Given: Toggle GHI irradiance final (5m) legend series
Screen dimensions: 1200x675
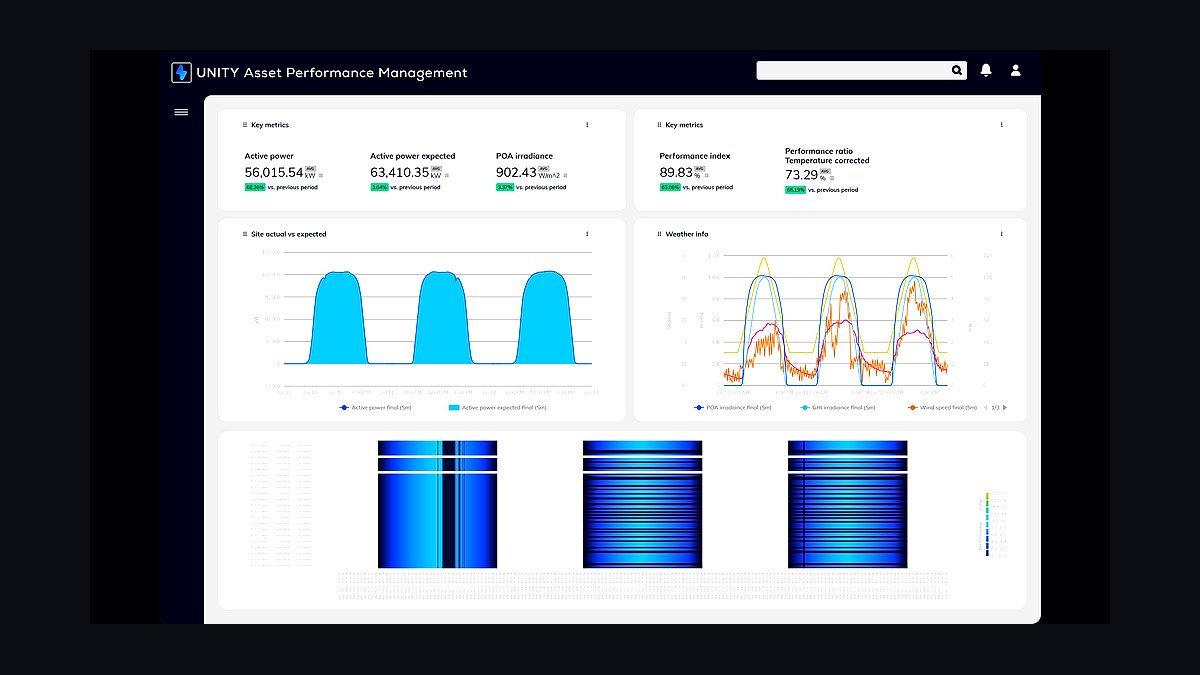Looking at the screenshot, I should click(x=838, y=407).
